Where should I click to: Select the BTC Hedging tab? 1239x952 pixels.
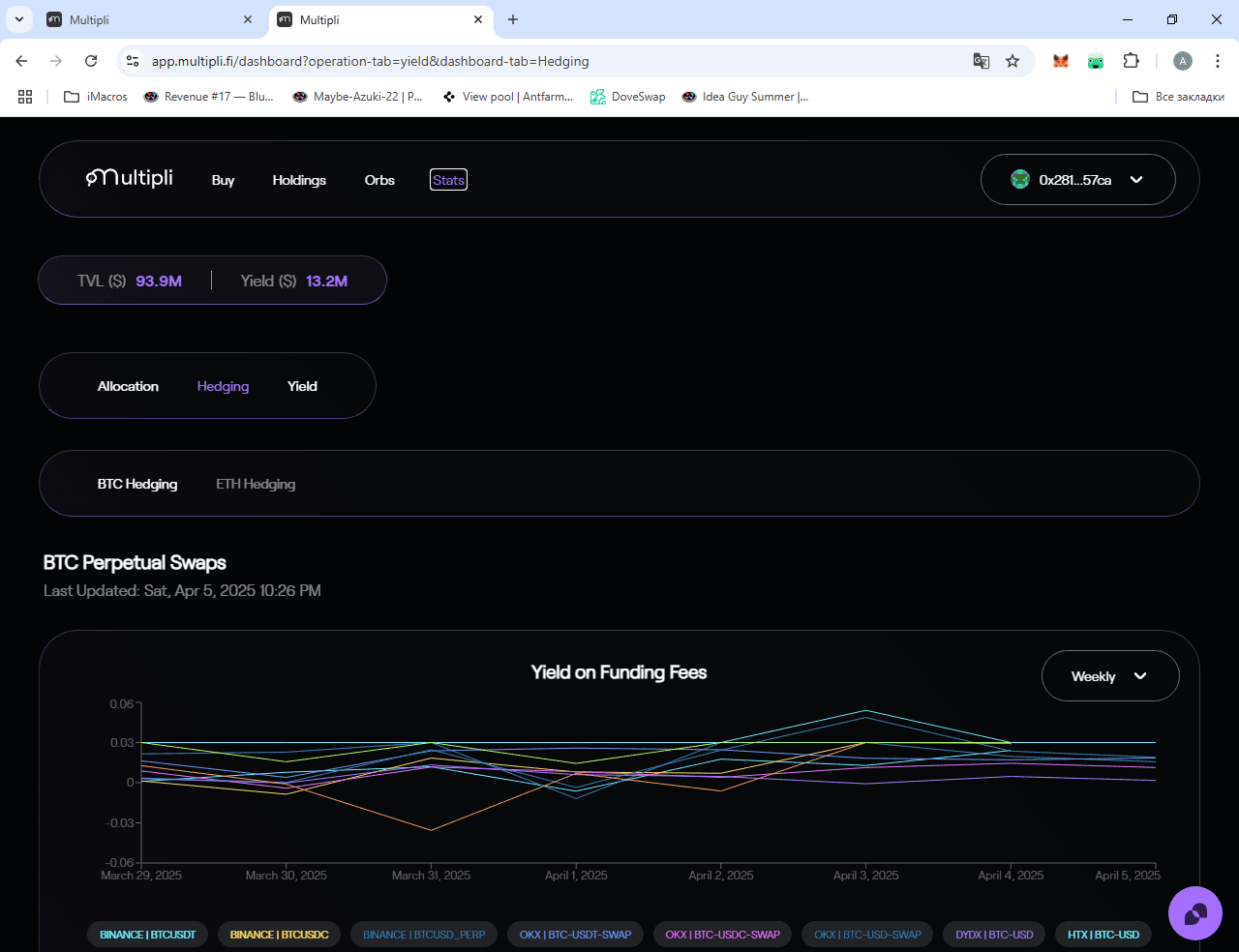tap(137, 484)
